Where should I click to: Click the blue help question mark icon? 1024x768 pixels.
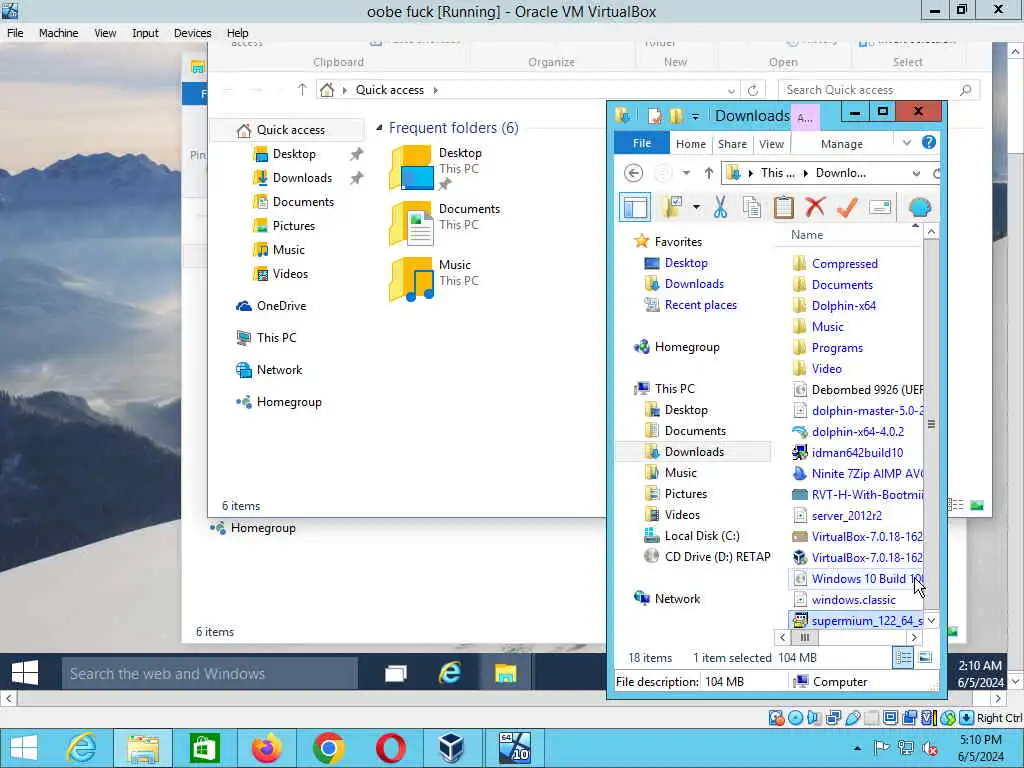pyautogui.click(x=929, y=142)
